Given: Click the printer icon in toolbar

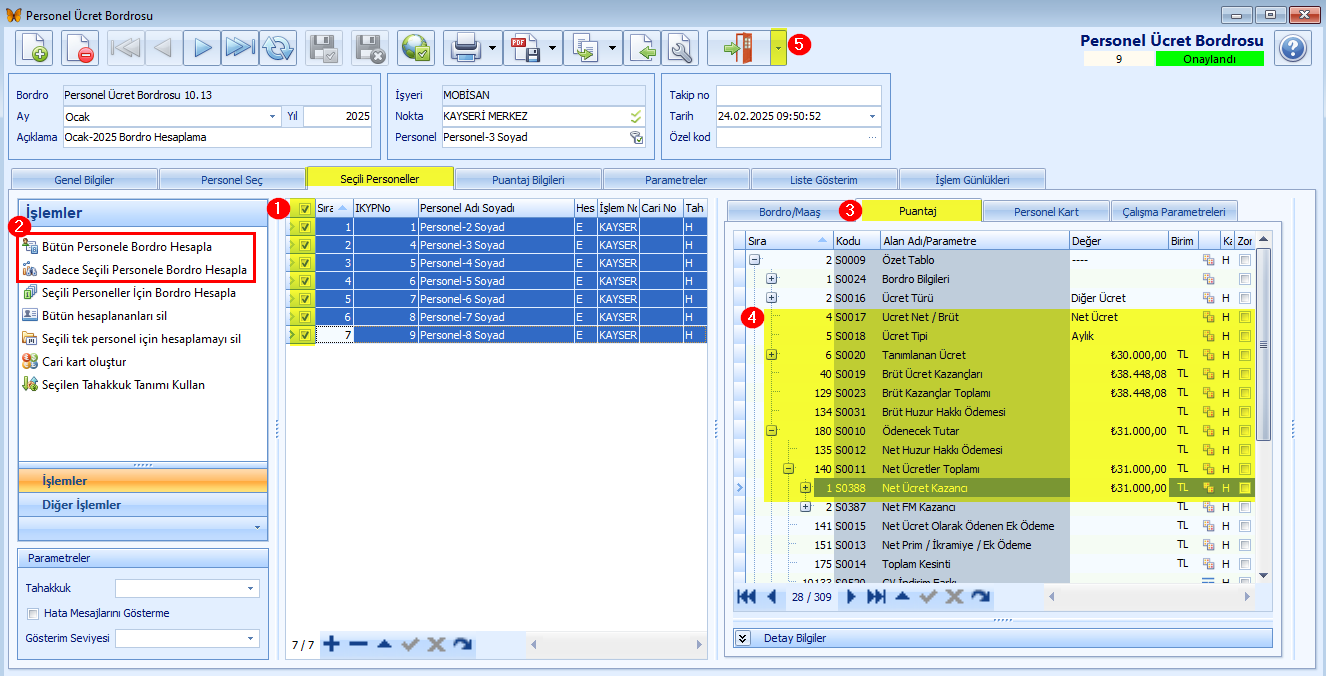Looking at the screenshot, I should click(x=465, y=47).
